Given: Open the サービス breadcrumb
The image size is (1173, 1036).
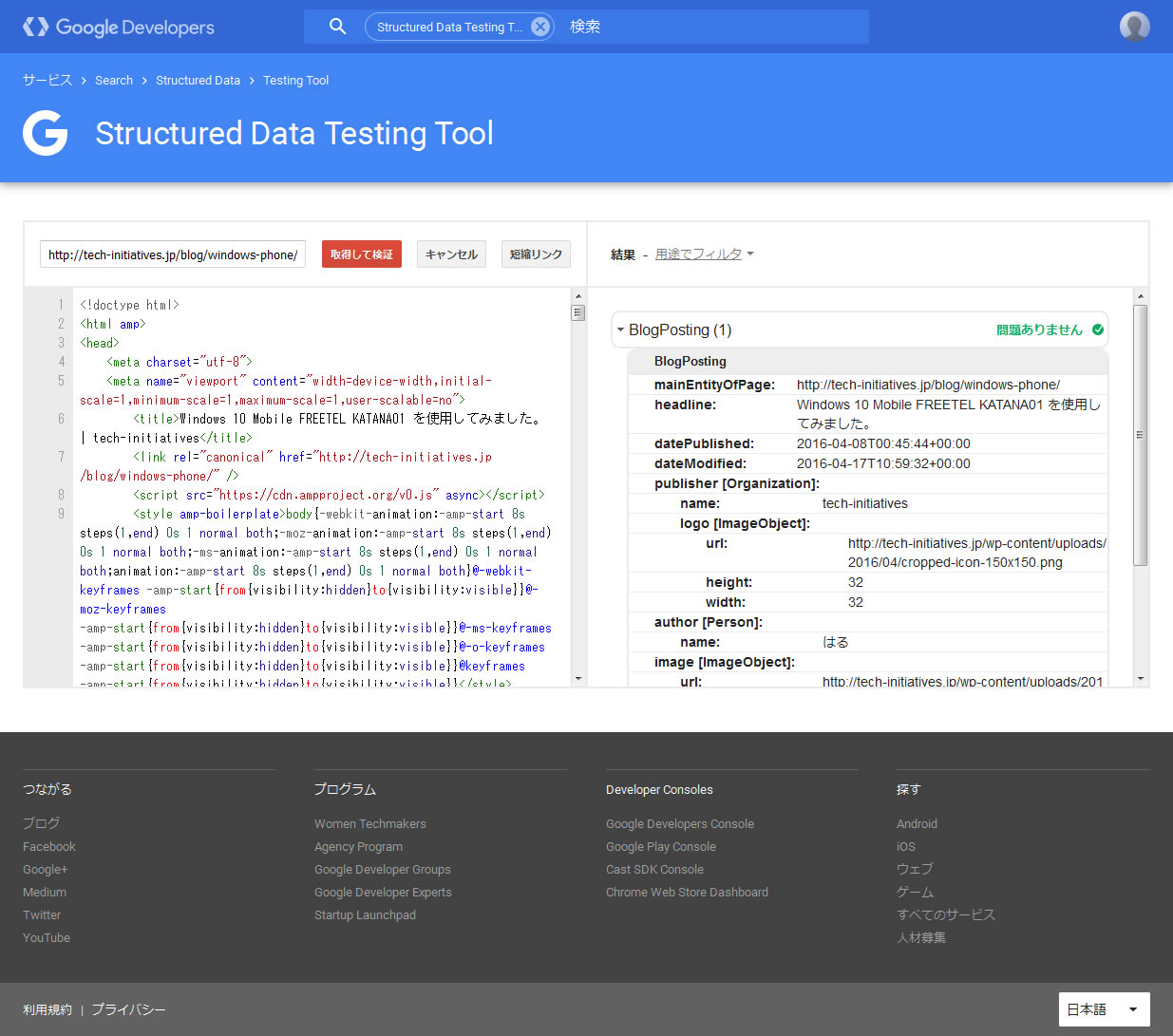Looking at the screenshot, I should pyautogui.click(x=47, y=81).
